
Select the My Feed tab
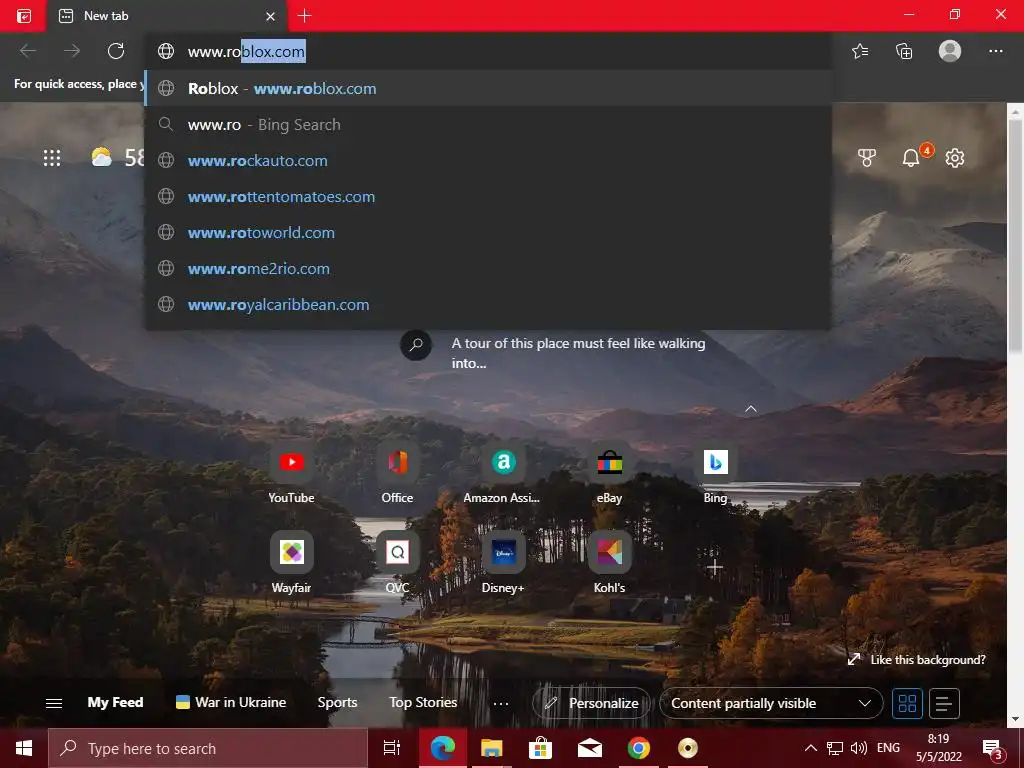pyautogui.click(x=115, y=703)
